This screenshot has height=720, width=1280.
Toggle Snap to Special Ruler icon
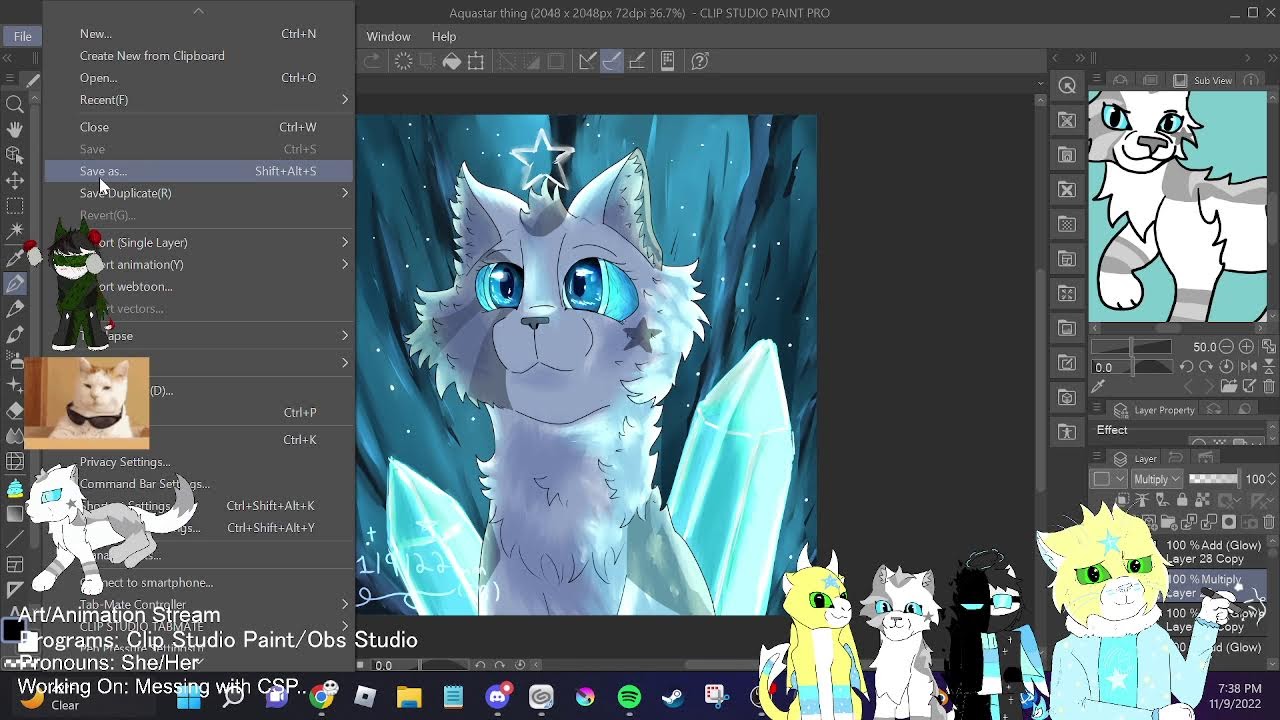612,61
